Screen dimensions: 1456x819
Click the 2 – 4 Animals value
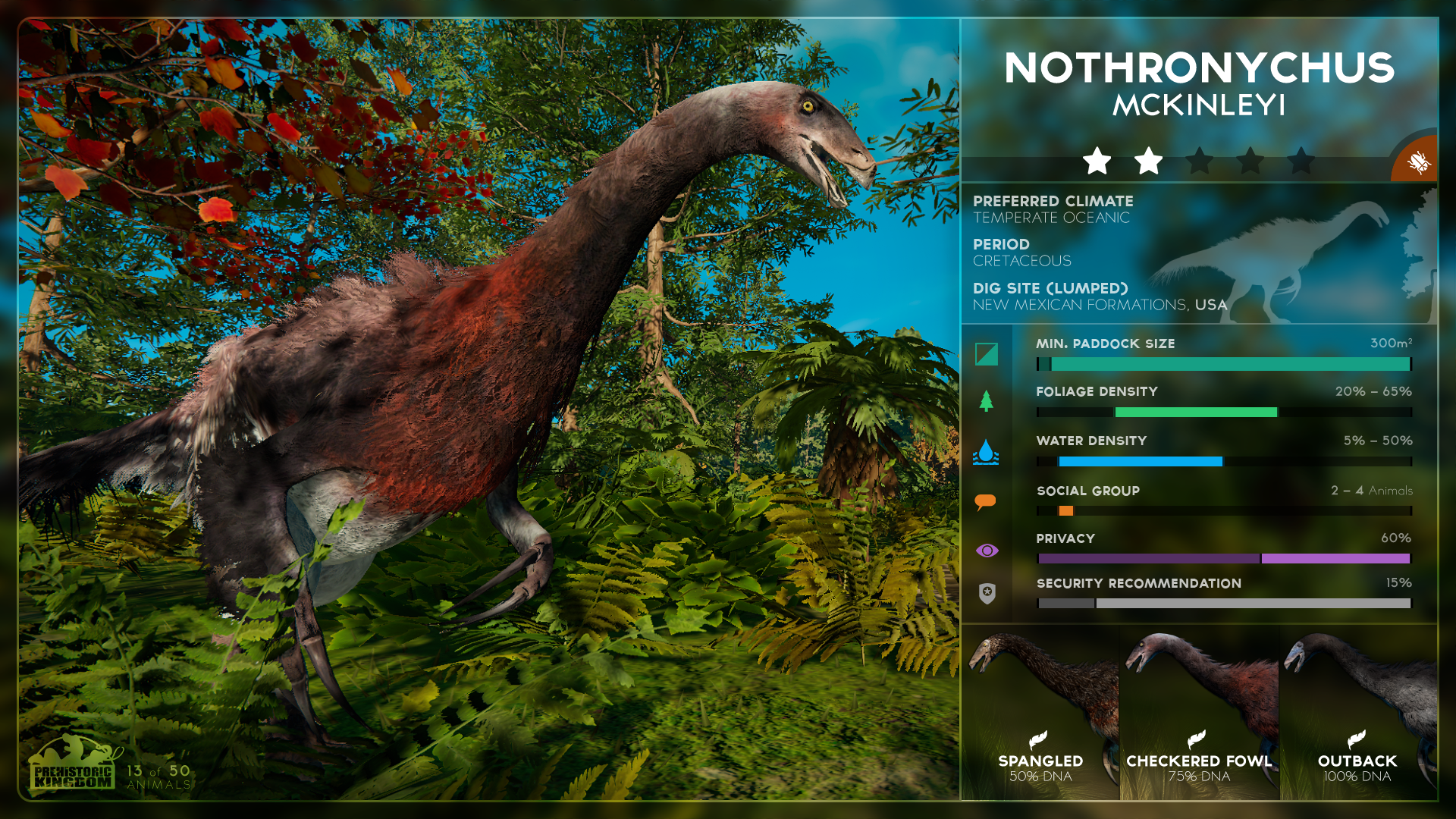pyautogui.click(x=1371, y=491)
